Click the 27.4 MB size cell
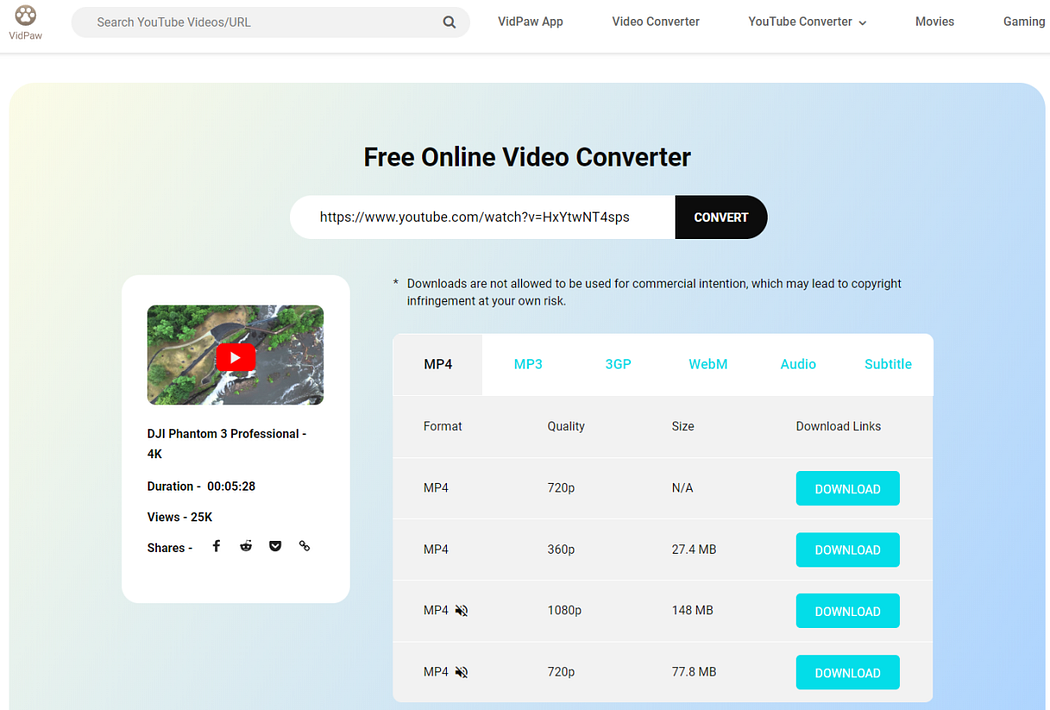The height and width of the screenshot is (710, 1050). pyautogui.click(x=694, y=549)
